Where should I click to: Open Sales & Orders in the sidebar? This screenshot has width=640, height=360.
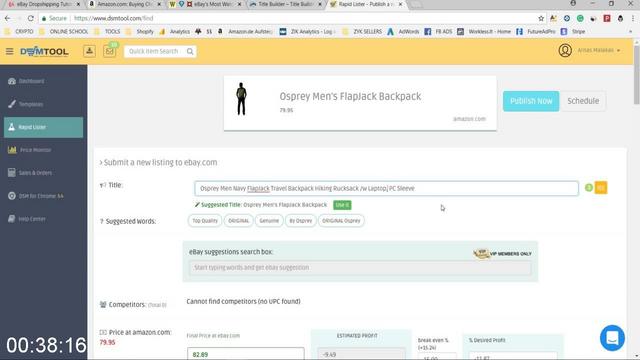pyautogui.click(x=43, y=173)
